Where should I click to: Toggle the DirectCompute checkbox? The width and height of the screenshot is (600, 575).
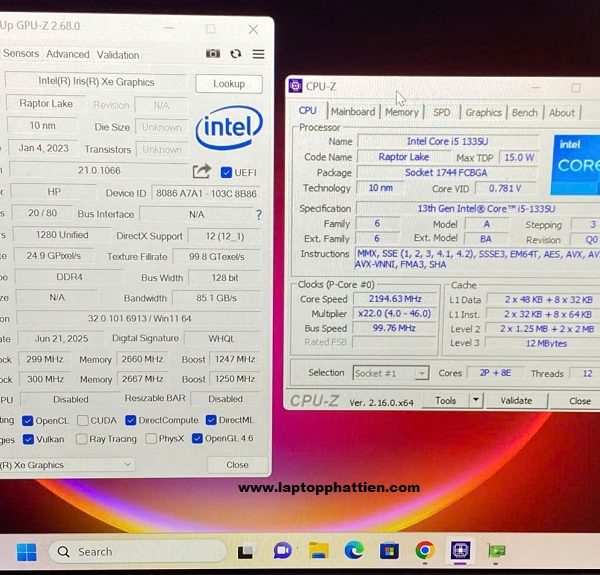(130, 420)
